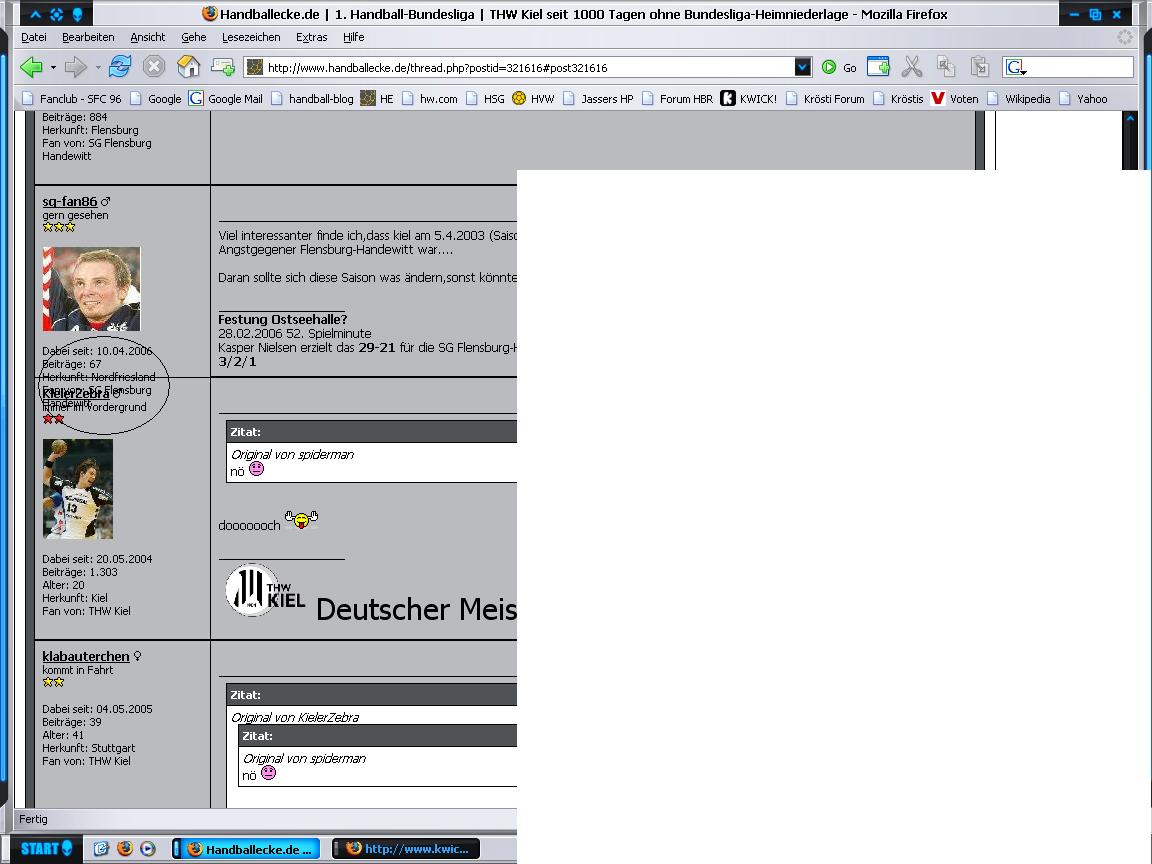1152x864 pixels.
Task: Click the KielerZebra avatar image
Action: pyautogui.click(x=78, y=489)
